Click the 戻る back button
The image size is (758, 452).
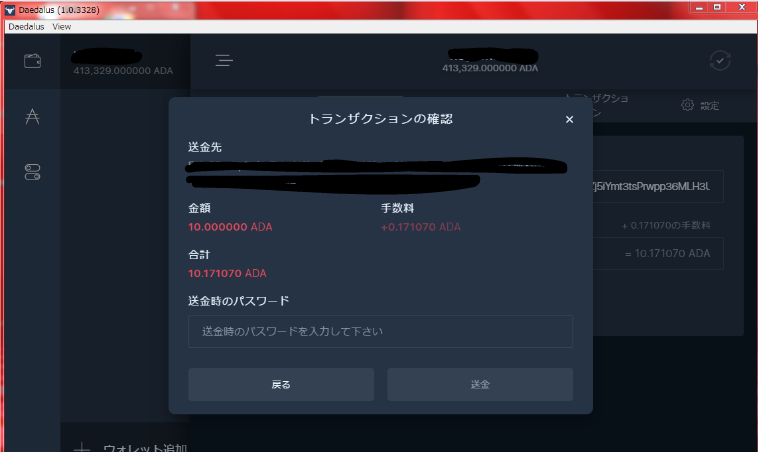tap(281, 384)
